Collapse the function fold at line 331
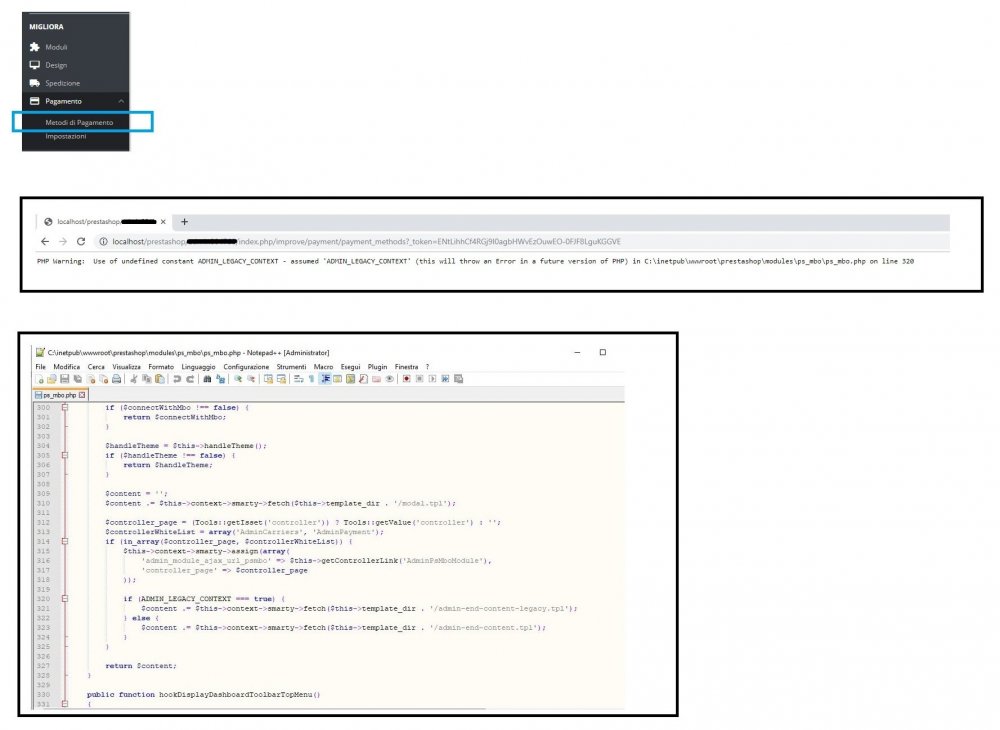 [x=64, y=704]
